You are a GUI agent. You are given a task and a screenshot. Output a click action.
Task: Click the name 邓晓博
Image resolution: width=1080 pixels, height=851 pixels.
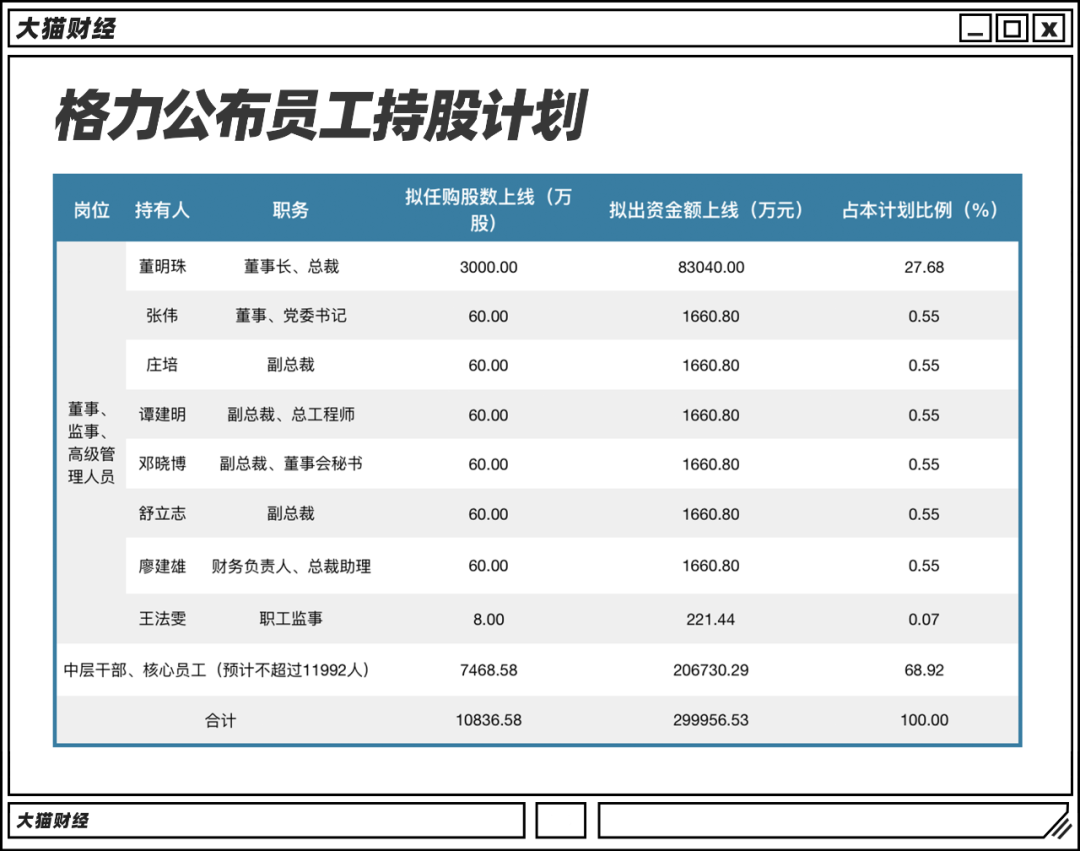[163, 463]
